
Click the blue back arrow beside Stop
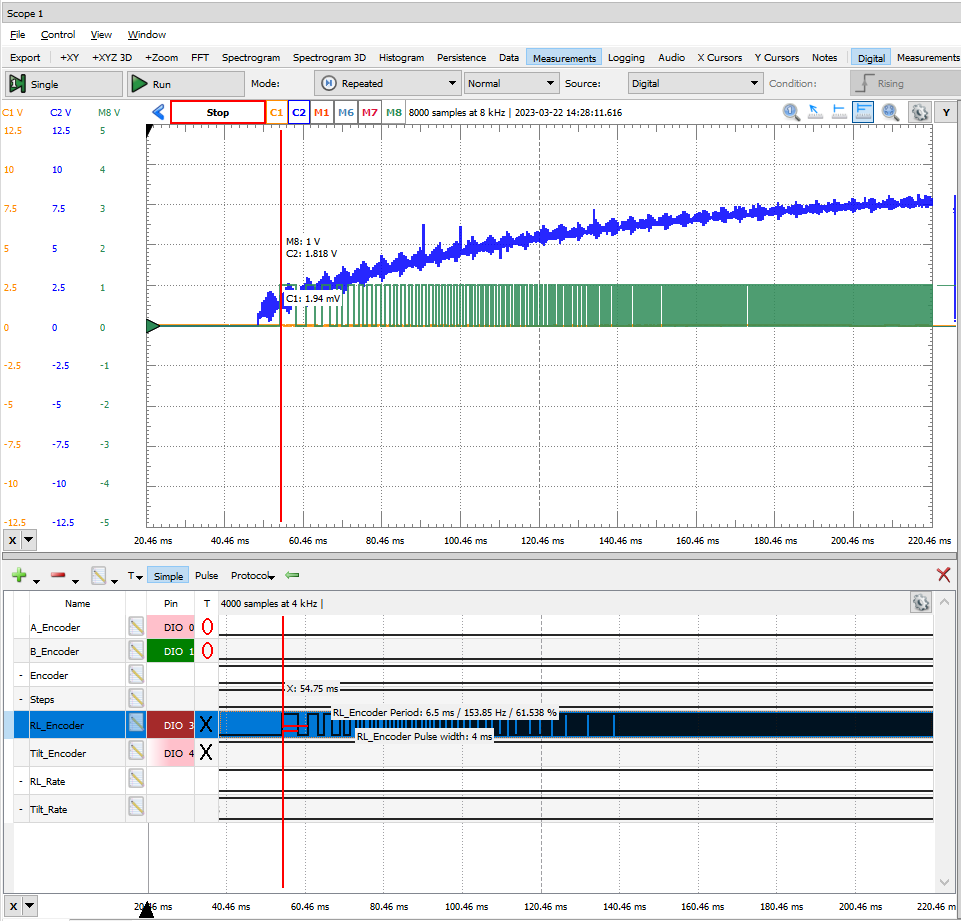[159, 112]
